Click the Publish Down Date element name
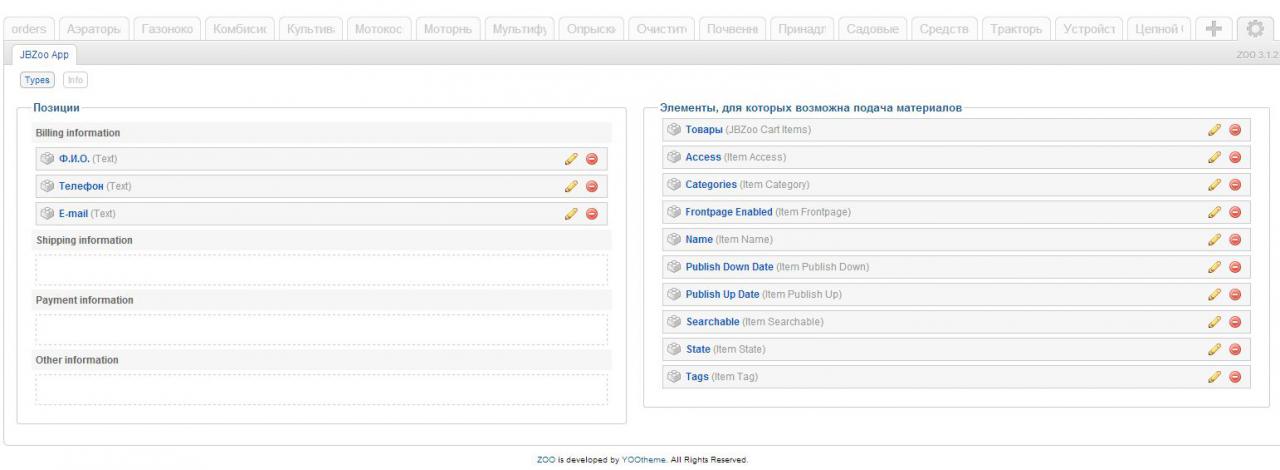 tap(729, 267)
